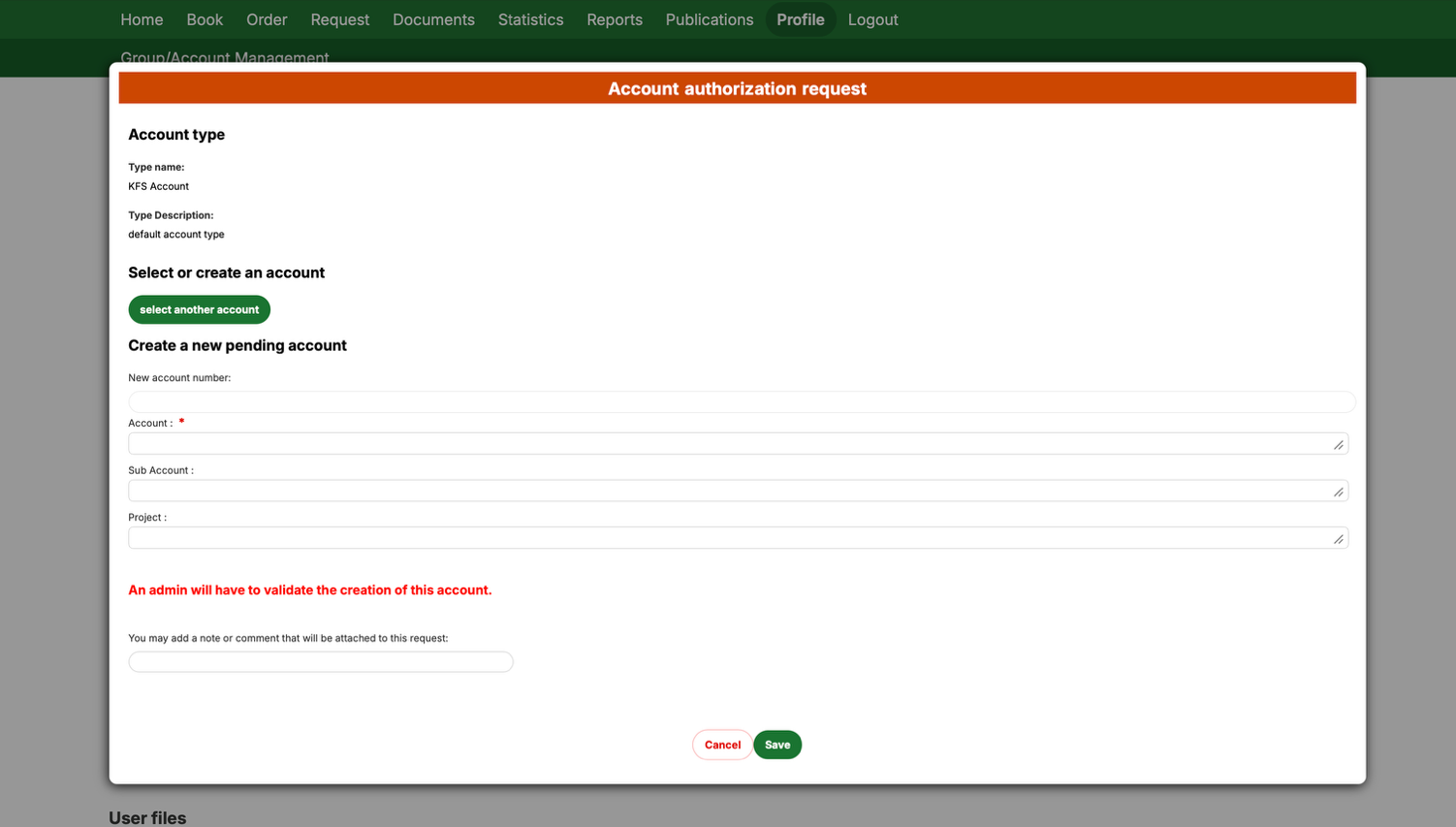
Task: Click into the Account text area
Action: (x=738, y=443)
